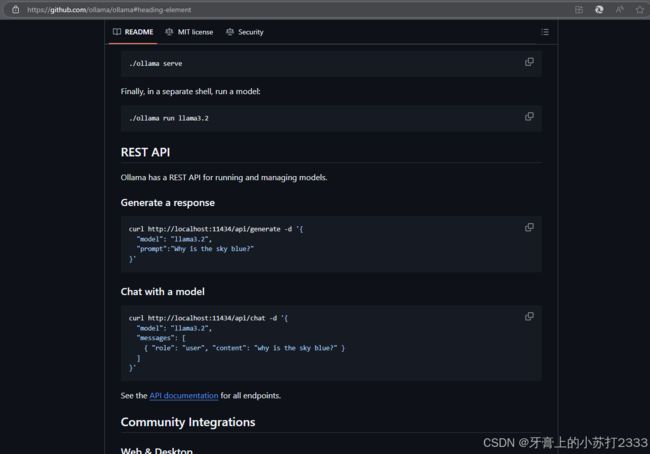This screenshot has width=650, height=454.
Task: Click the Copilot swirl icon in address bar
Action: tap(599, 10)
